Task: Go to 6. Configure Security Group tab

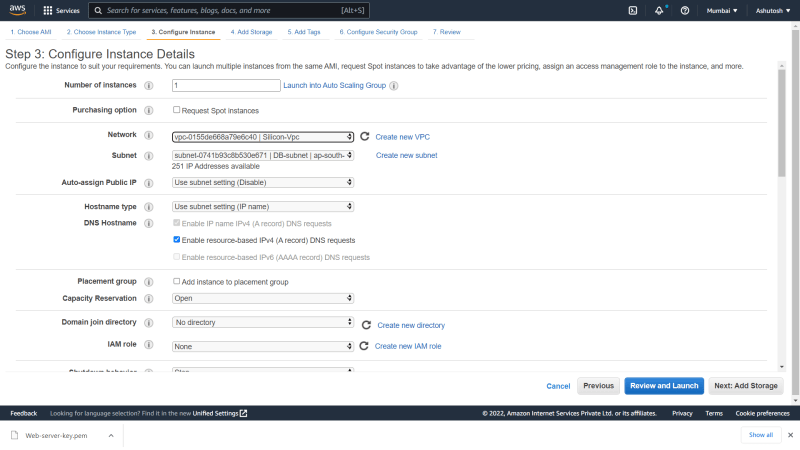Action: coord(378,32)
